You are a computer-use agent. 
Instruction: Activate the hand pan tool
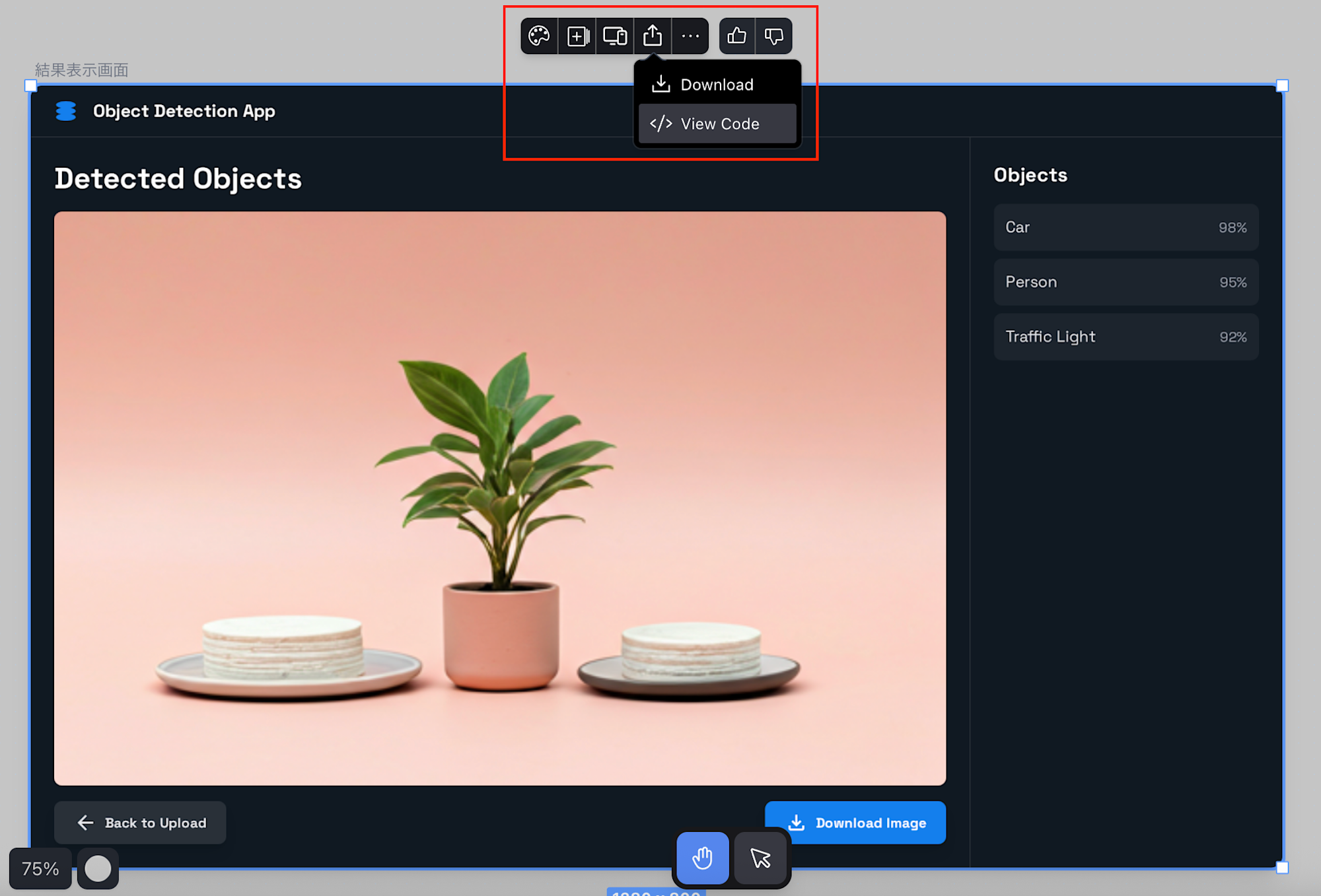click(702, 858)
